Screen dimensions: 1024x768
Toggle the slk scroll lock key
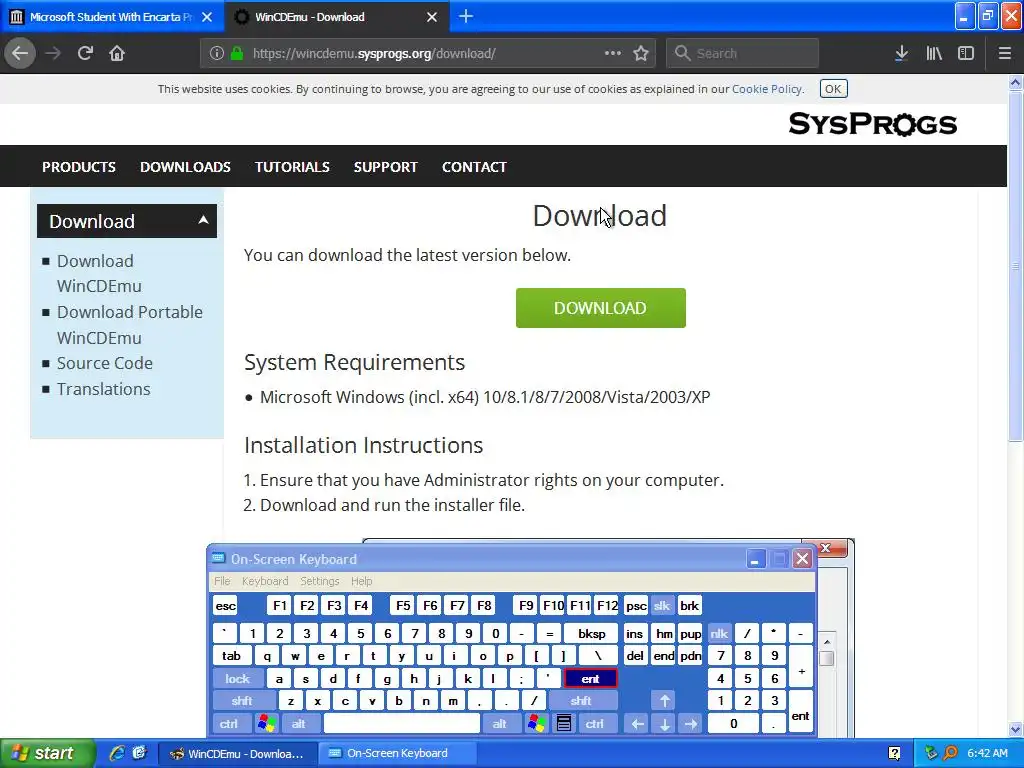click(x=662, y=605)
